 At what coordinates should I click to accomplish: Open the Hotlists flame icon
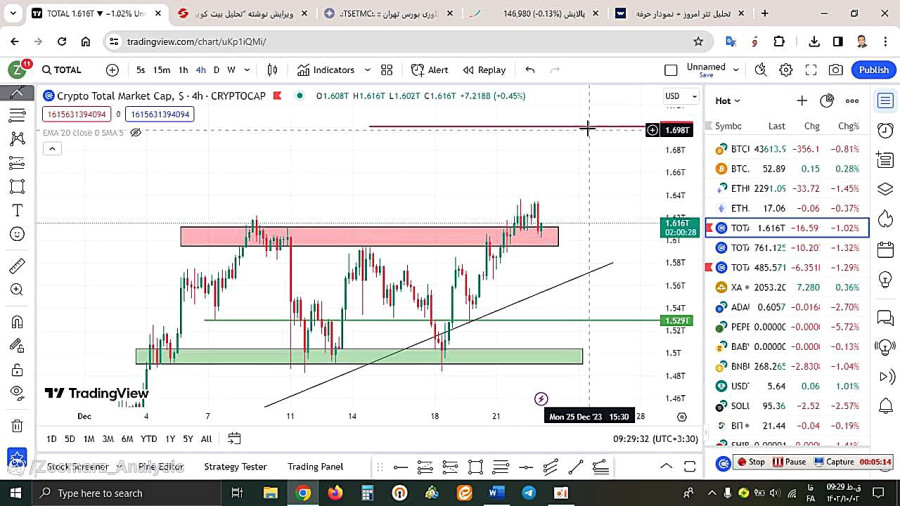point(885,219)
